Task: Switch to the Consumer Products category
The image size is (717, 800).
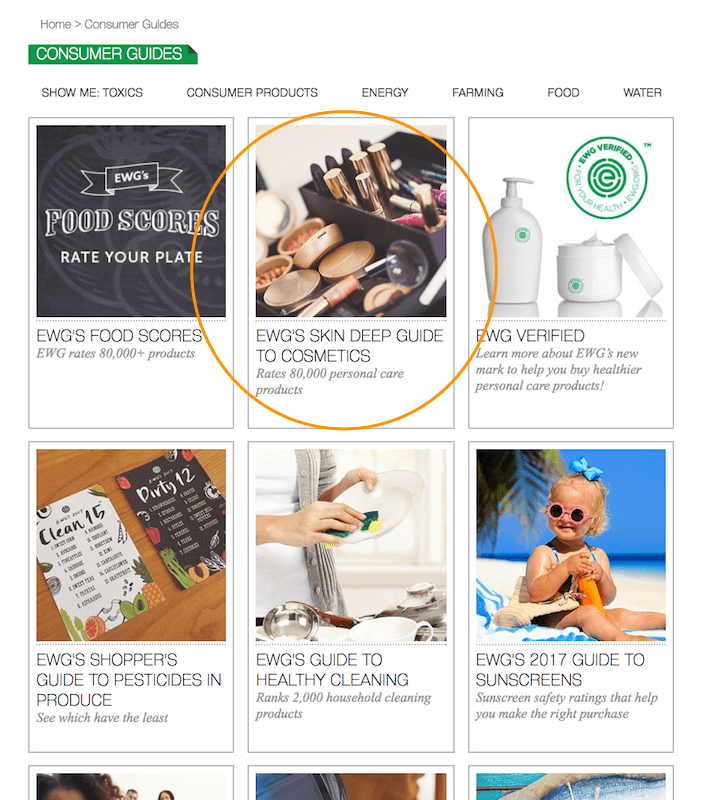Action: 252,93
